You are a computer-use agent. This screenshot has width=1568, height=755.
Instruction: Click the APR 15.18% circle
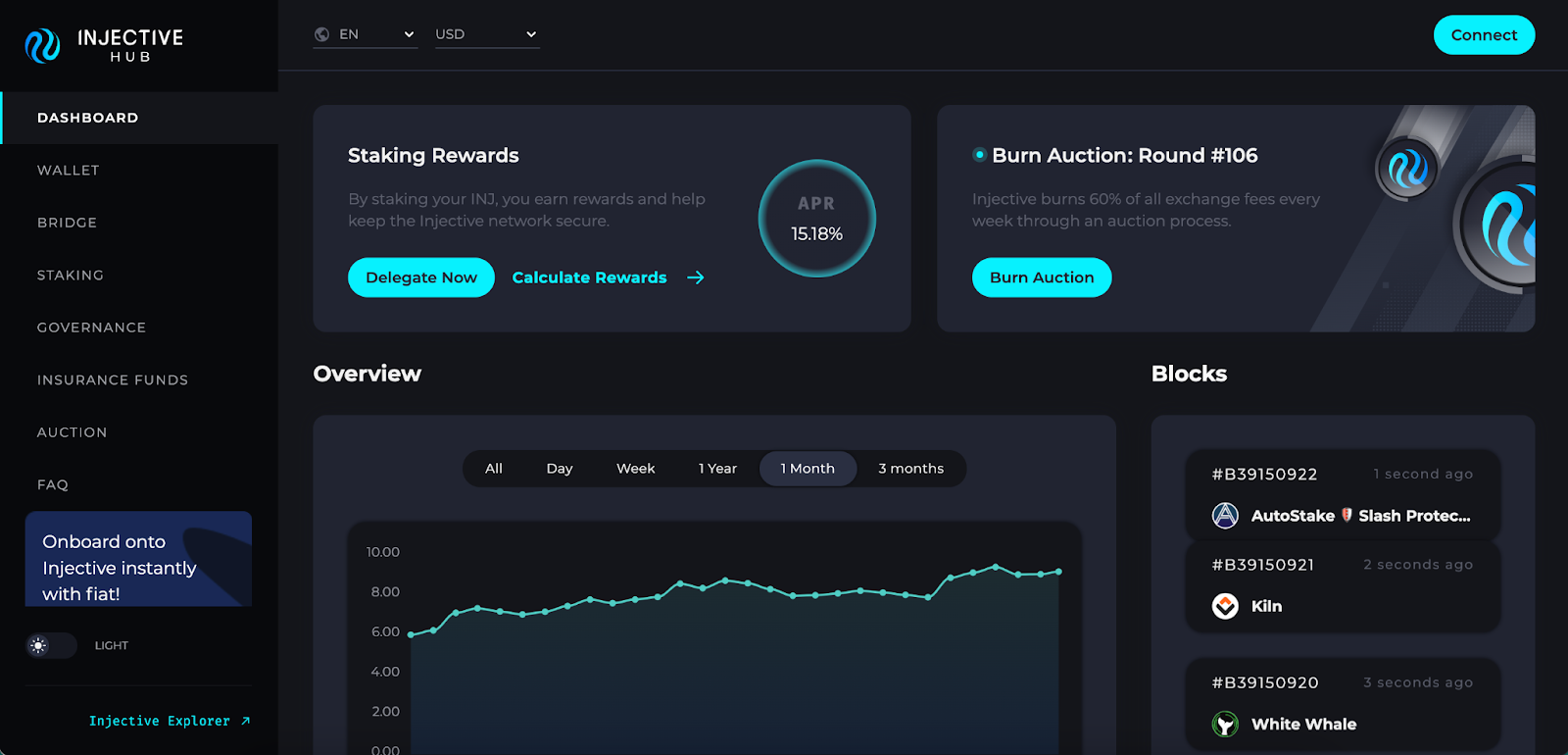pos(816,219)
